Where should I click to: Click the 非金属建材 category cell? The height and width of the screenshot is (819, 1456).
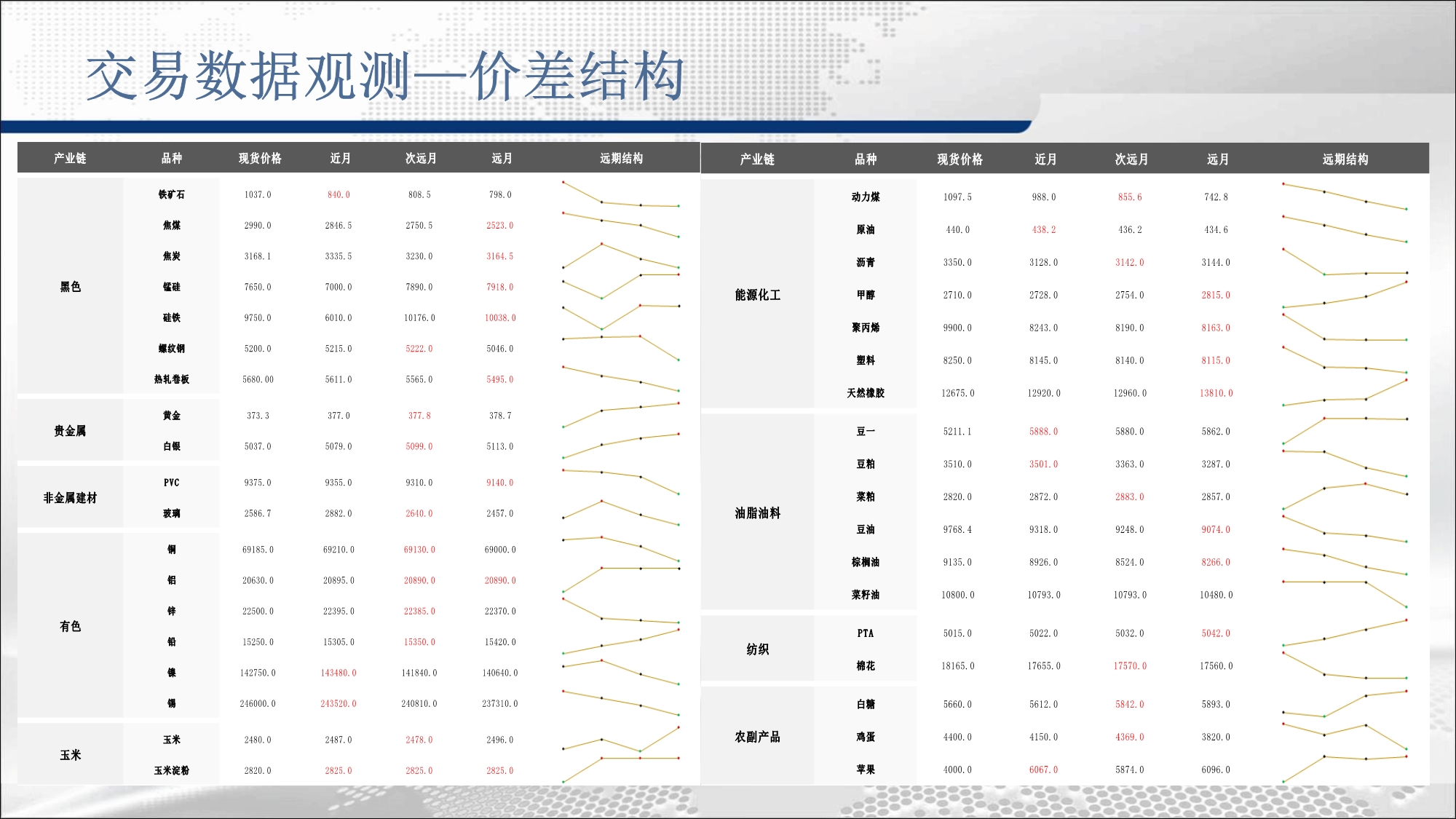(71, 497)
